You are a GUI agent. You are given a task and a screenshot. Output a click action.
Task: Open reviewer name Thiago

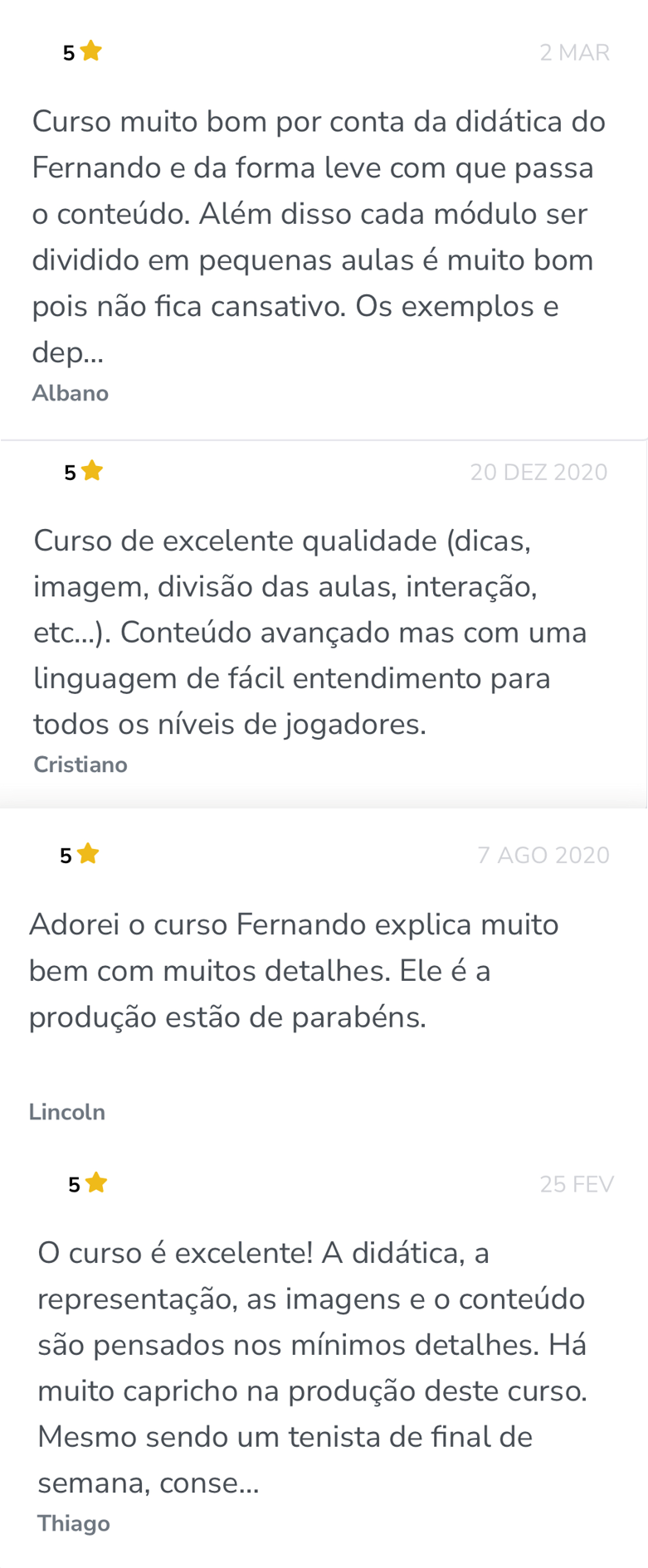[74, 1523]
